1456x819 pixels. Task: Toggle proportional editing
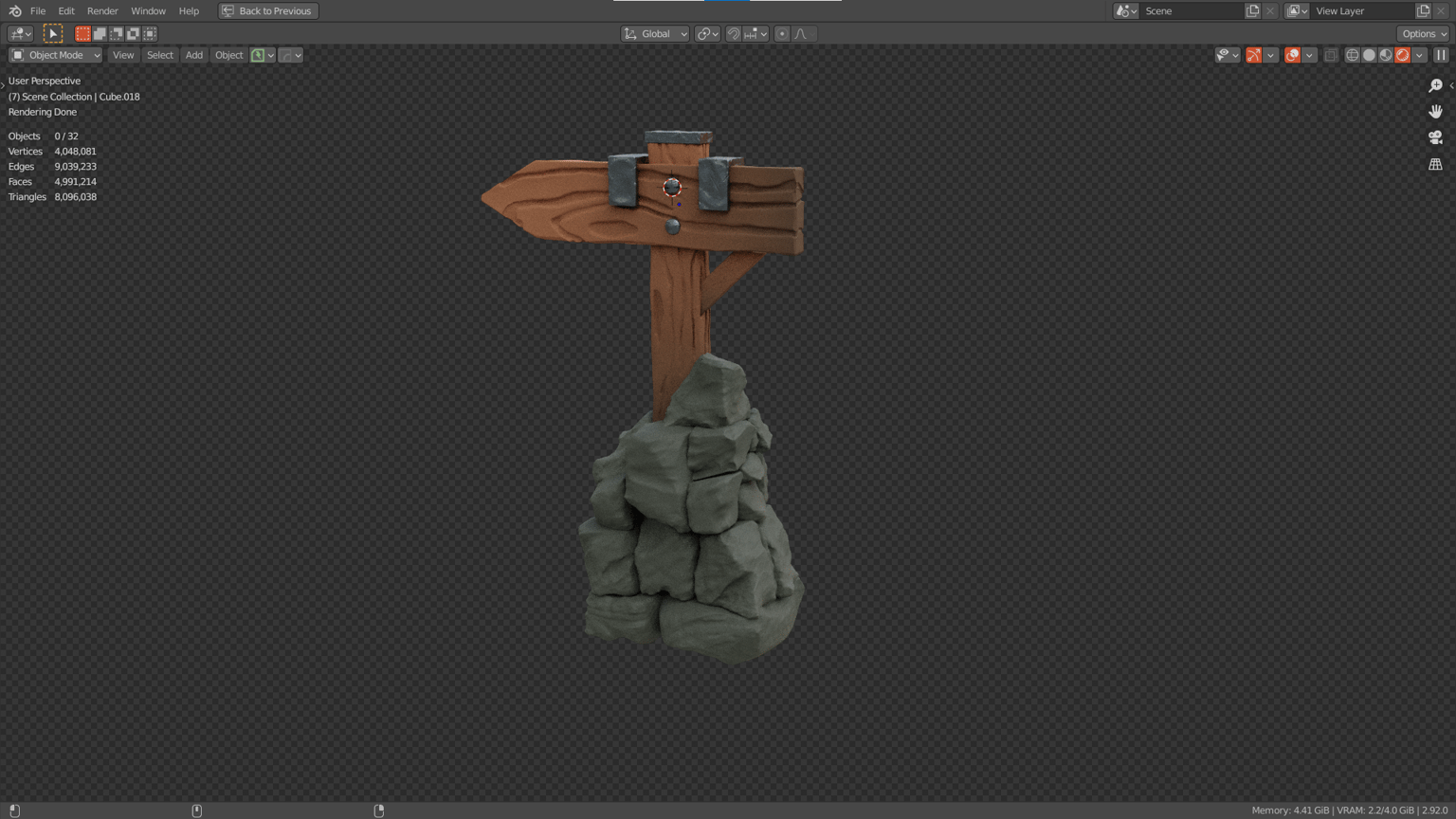click(782, 33)
